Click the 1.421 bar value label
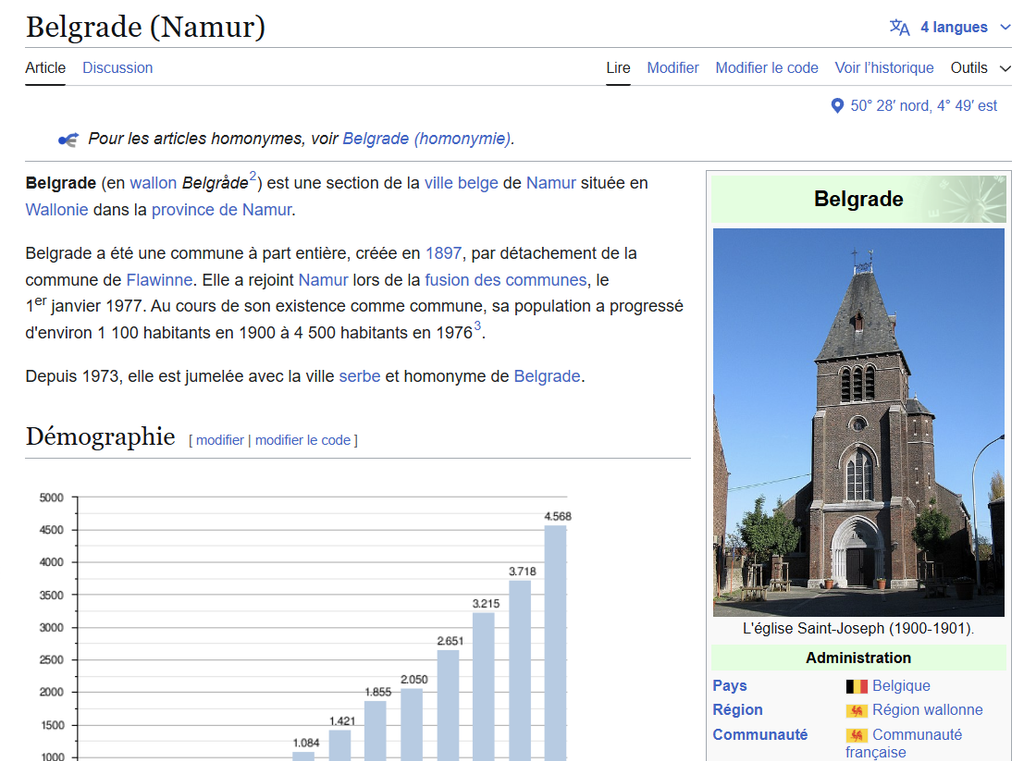1024x761 pixels. click(x=342, y=721)
